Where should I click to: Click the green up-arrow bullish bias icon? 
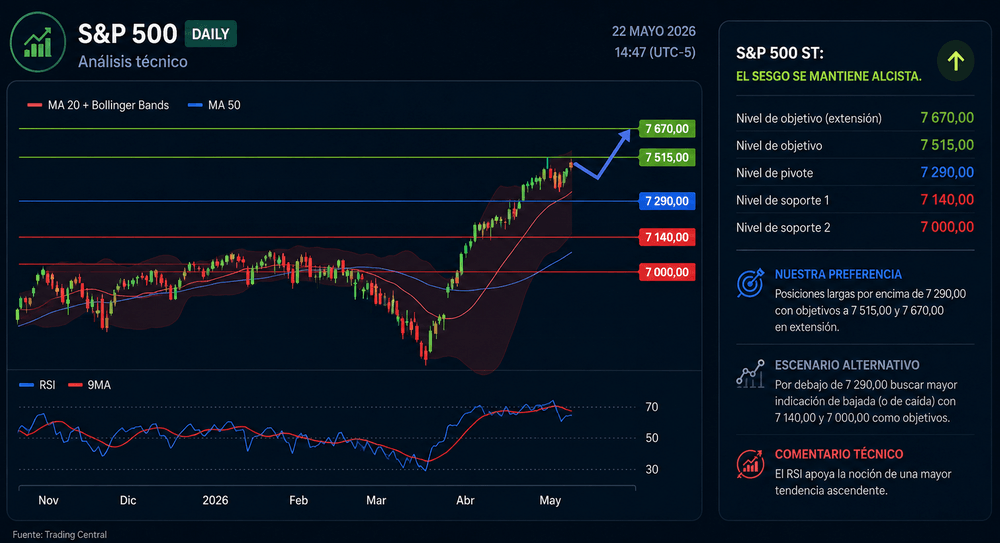pyautogui.click(x=955, y=61)
